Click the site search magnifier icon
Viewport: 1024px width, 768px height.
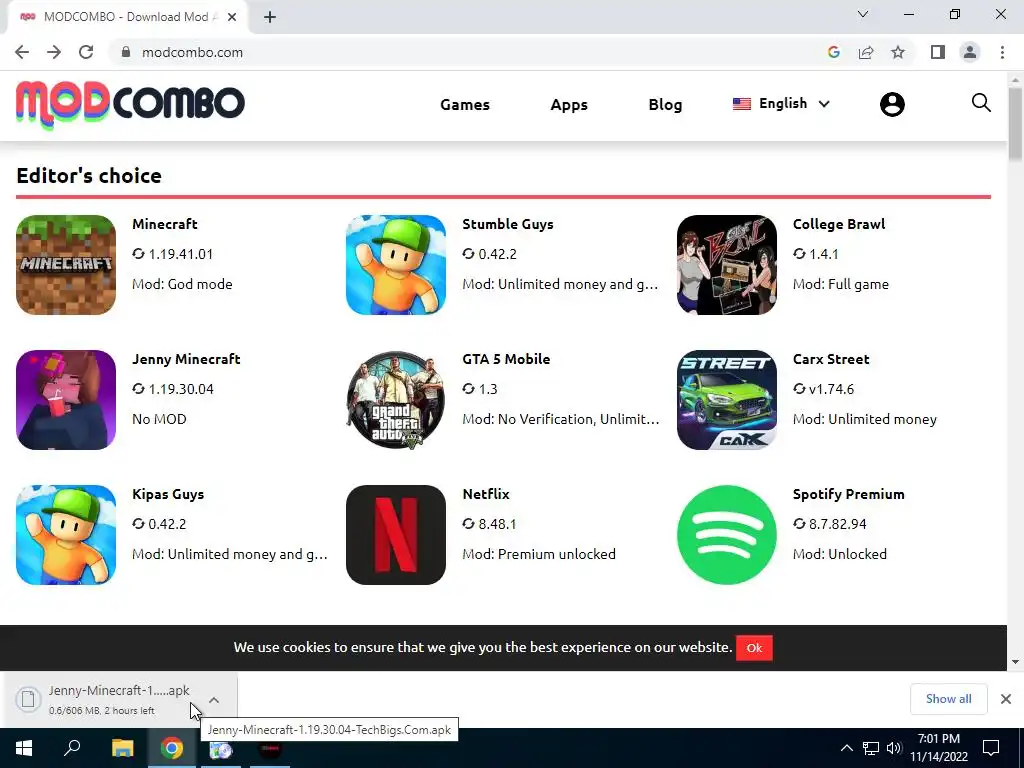coord(981,103)
